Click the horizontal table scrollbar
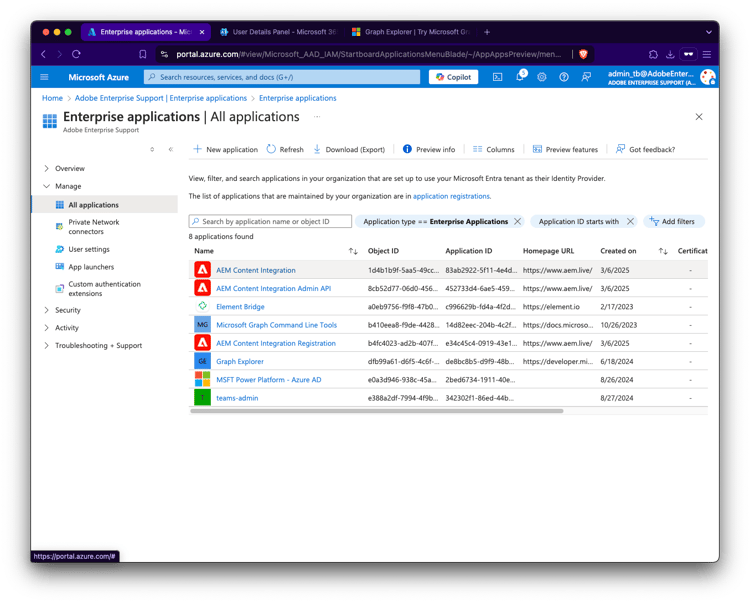Viewport: 750px width, 603px height. point(377,411)
